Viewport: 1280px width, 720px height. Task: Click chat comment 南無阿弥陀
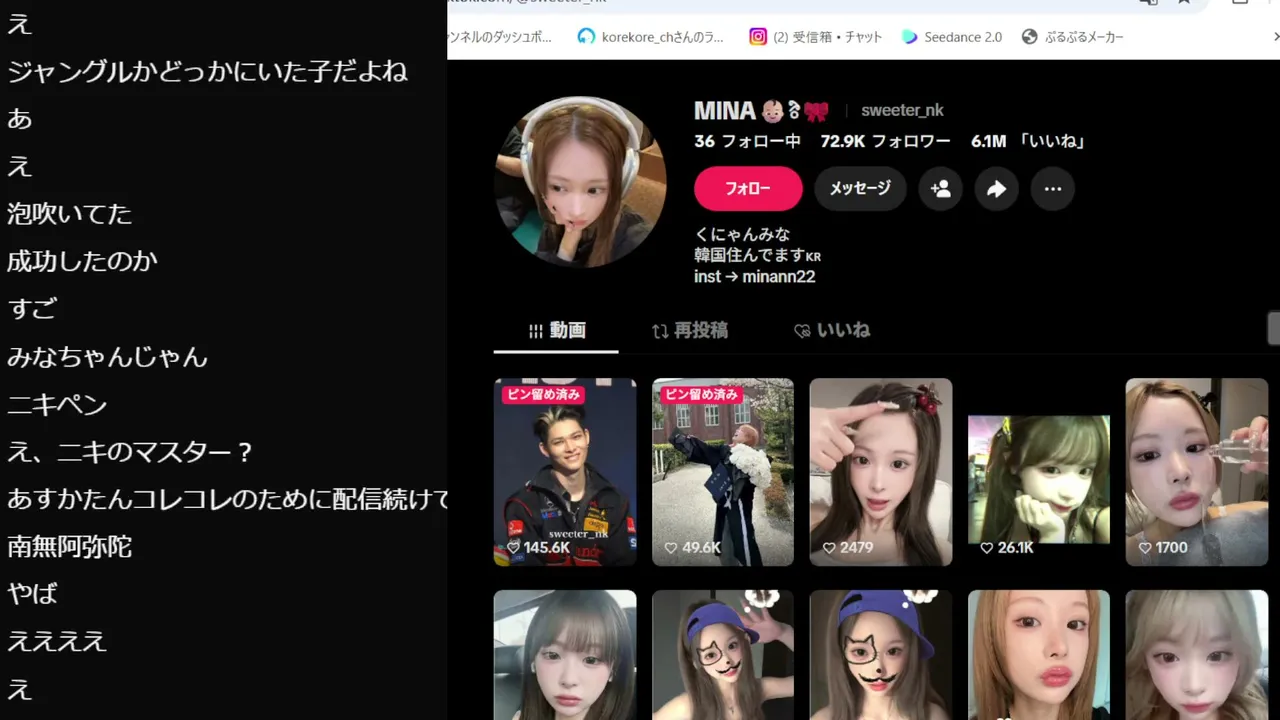point(69,547)
